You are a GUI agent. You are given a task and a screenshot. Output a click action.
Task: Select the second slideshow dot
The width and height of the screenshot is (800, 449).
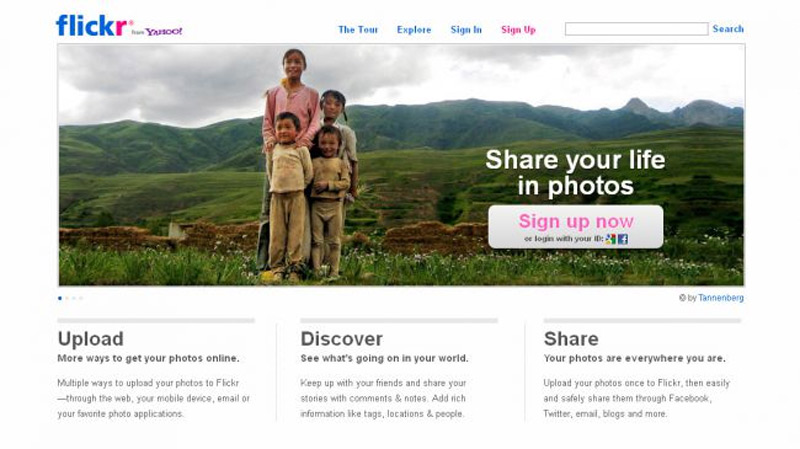pos(67,298)
